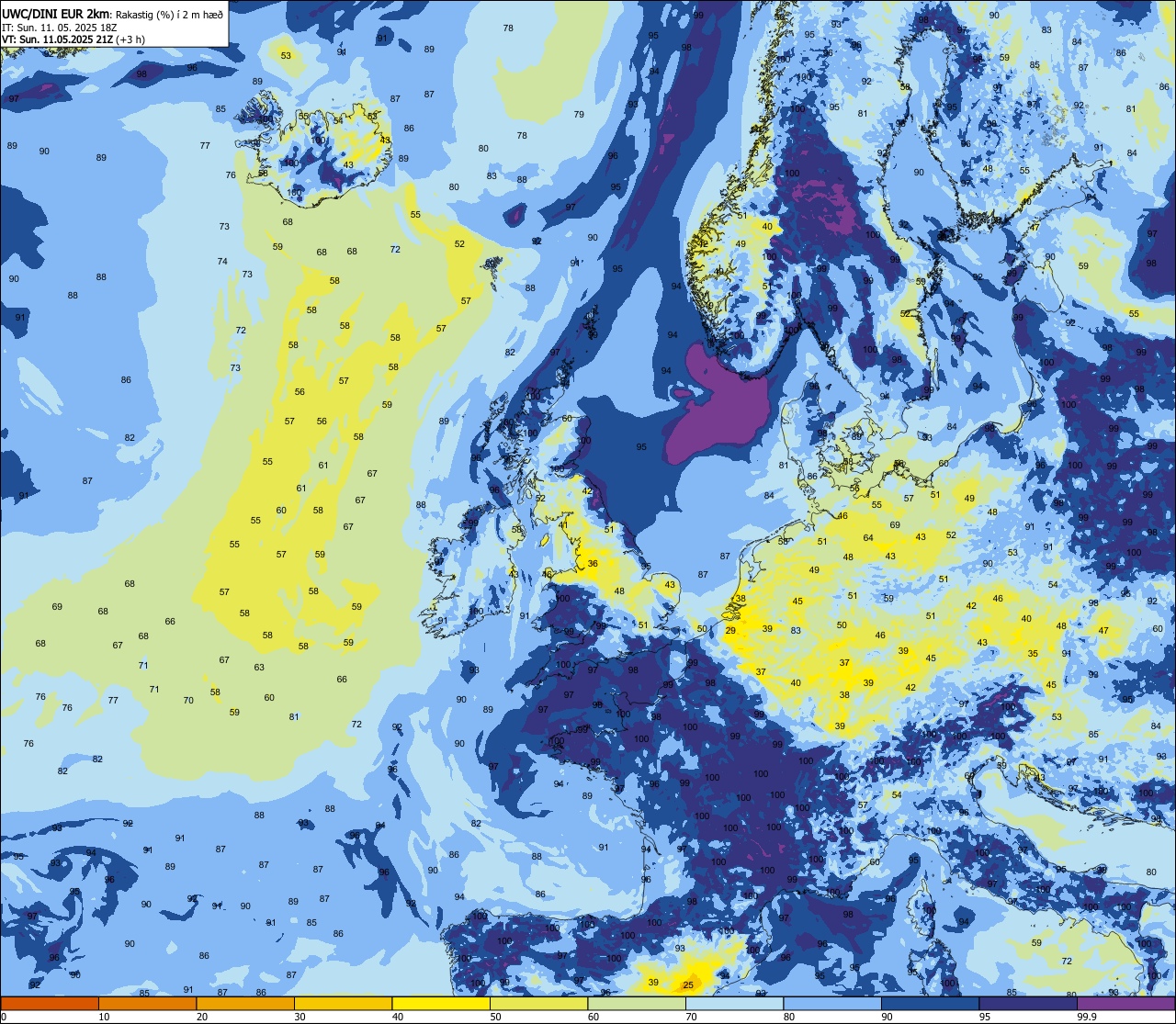Viewport: 1176px width, 1024px height.
Task: Click the purple above-99.9 legend swatch
Action: (1125, 1003)
